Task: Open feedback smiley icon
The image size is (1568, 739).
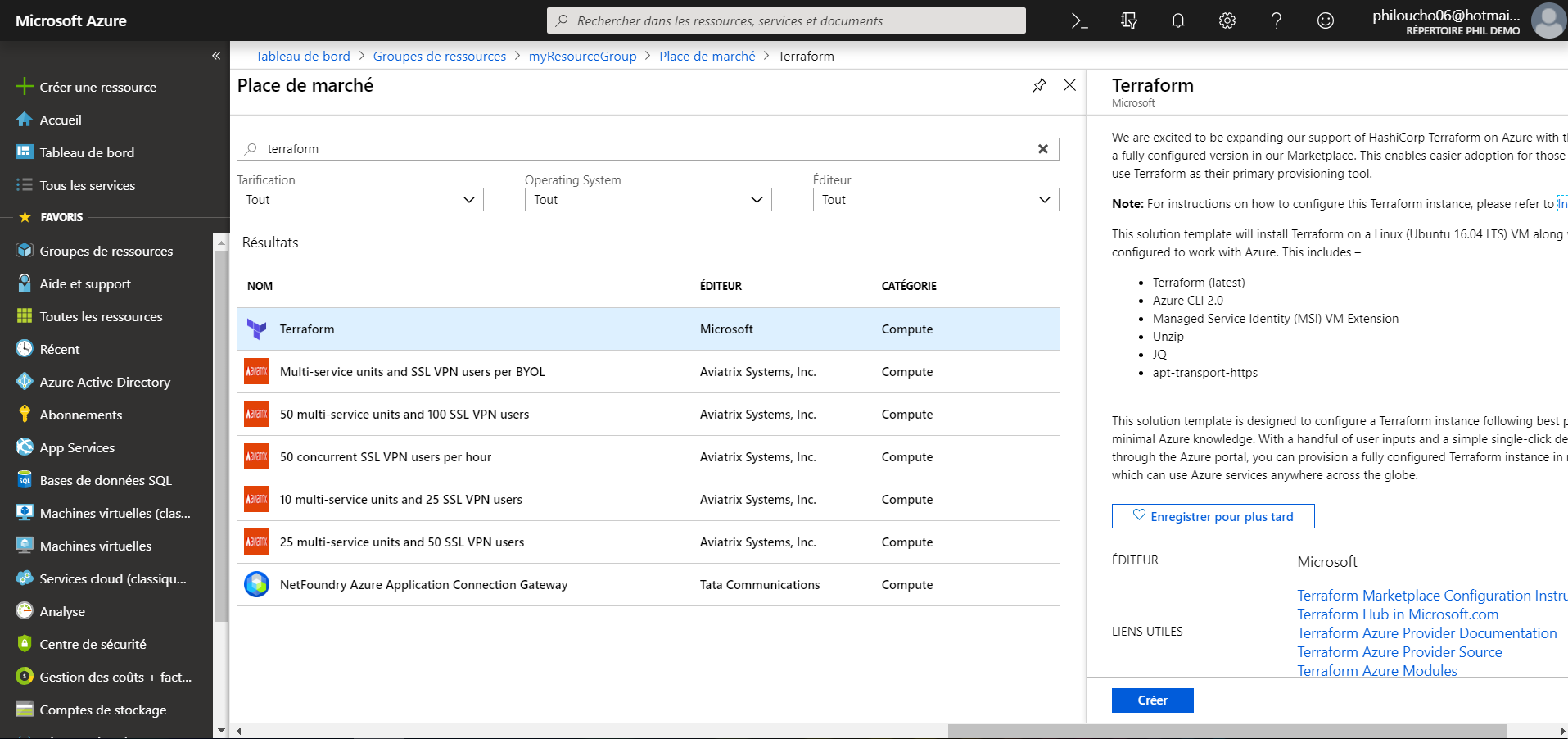Action: pyautogui.click(x=1326, y=21)
